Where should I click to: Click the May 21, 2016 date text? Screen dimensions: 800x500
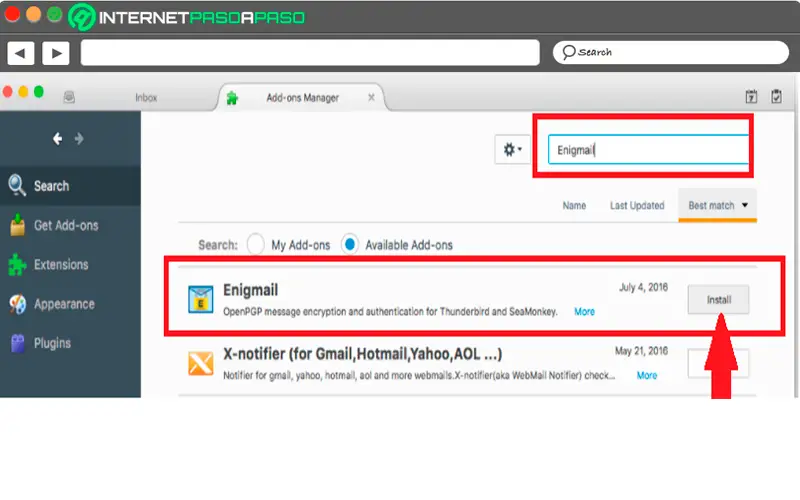(641, 351)
